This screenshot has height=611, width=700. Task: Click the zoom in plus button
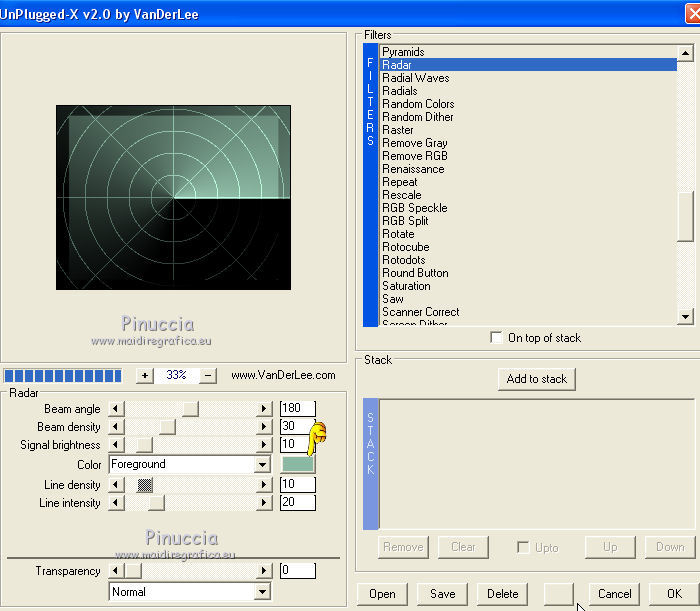[144, 375]
